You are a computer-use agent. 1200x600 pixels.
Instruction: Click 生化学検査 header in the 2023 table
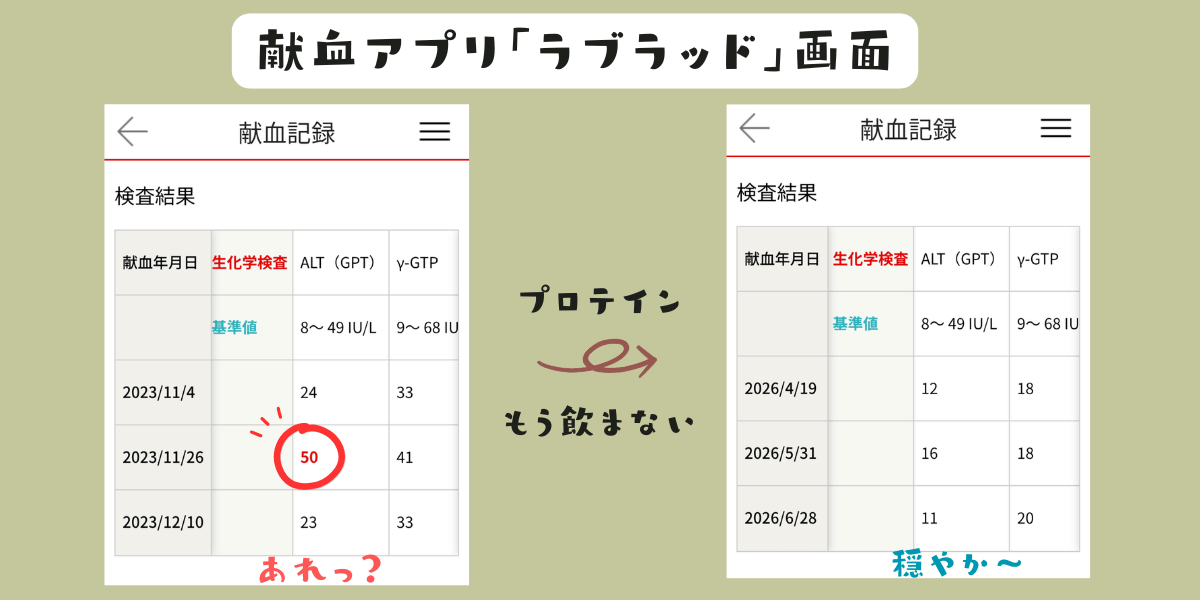250,263
